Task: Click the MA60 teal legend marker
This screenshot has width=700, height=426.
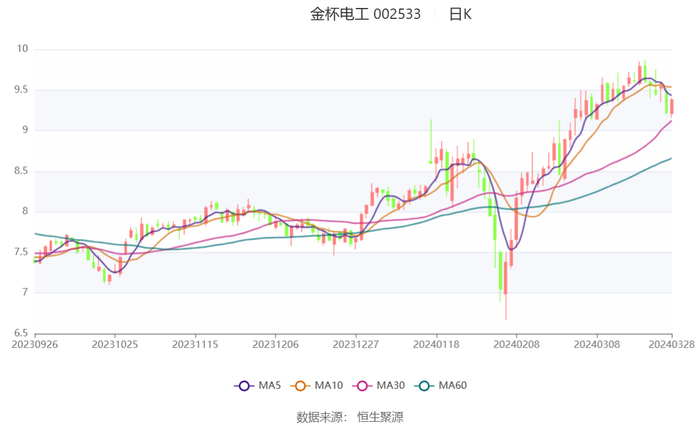Action: 423,386
